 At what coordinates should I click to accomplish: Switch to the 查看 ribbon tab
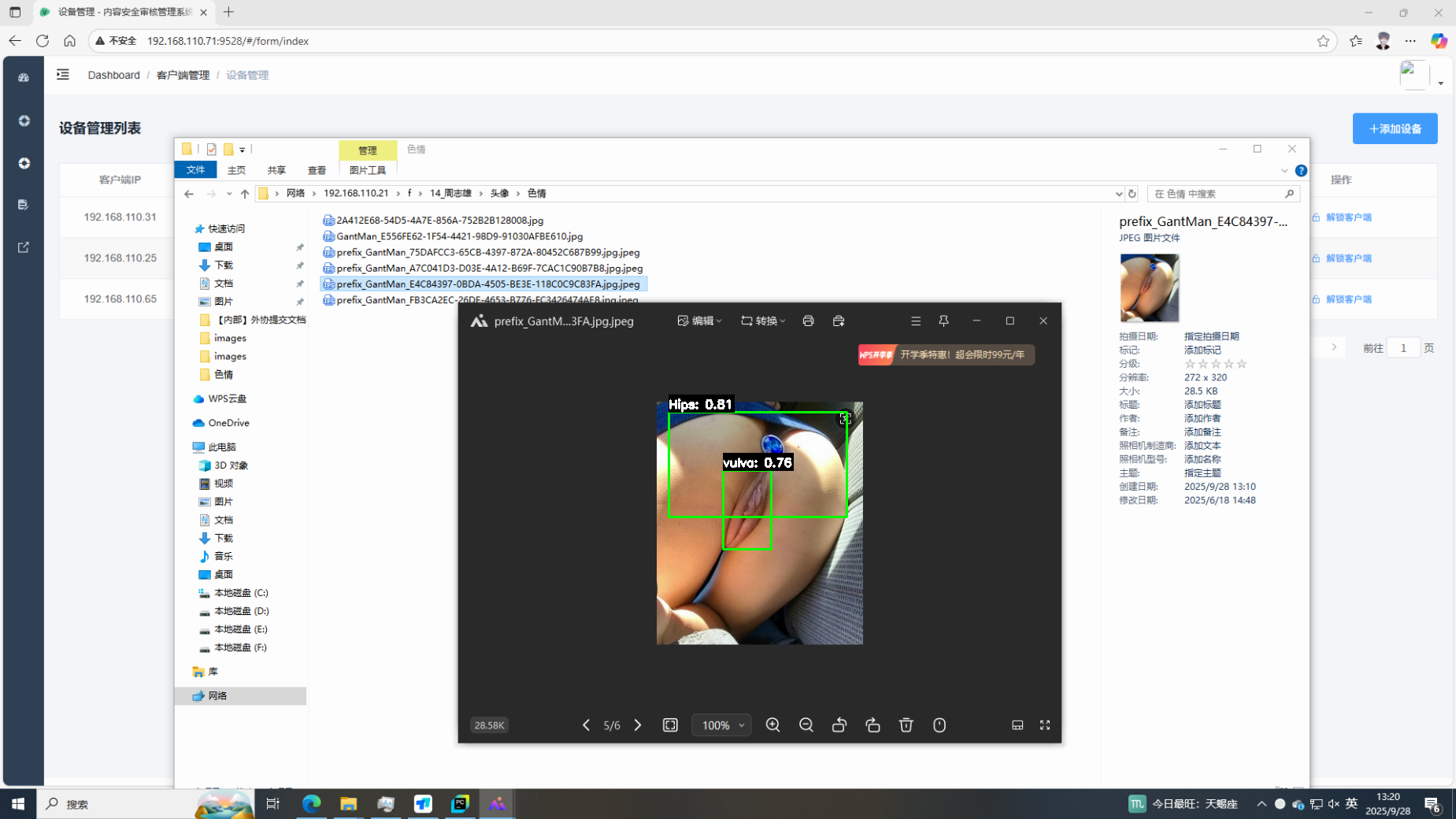click(317, 170)
